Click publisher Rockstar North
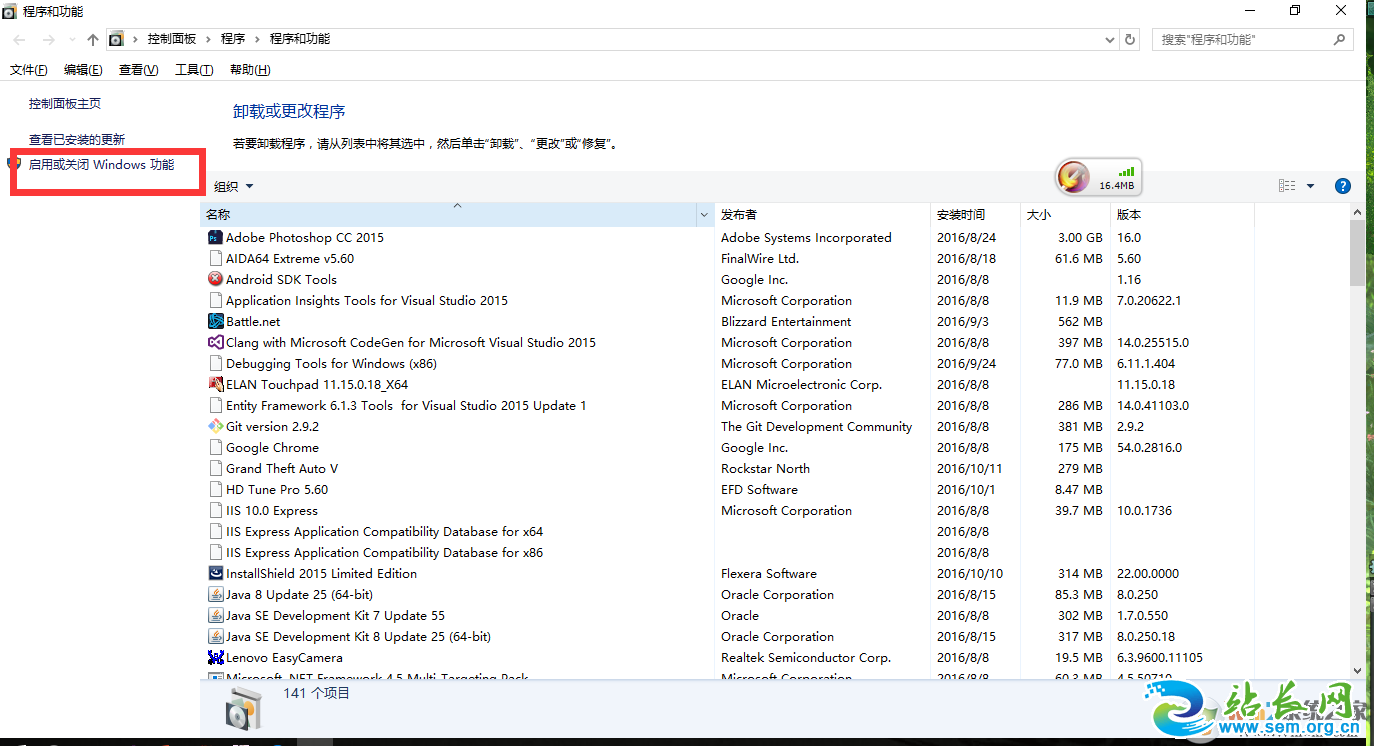The width and height of the screenshot is (1374, 746). click(765, 469)
